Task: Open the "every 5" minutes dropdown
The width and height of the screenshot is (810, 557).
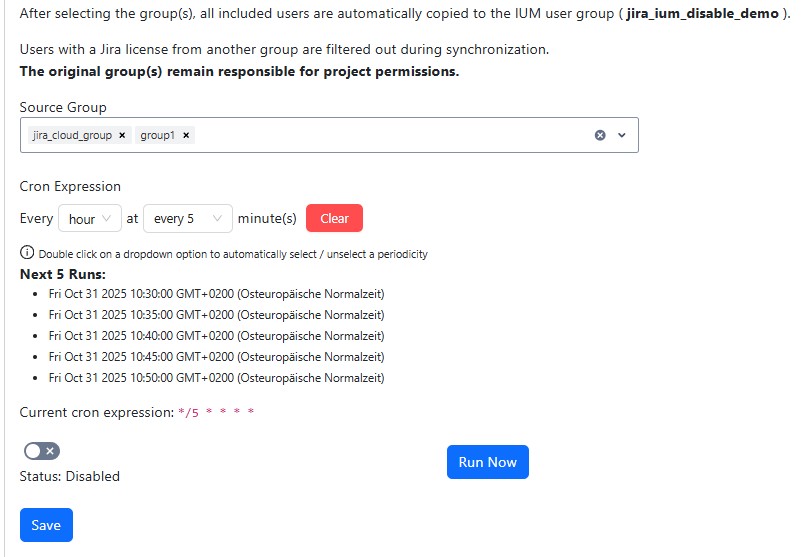Action: pos(187,218)
